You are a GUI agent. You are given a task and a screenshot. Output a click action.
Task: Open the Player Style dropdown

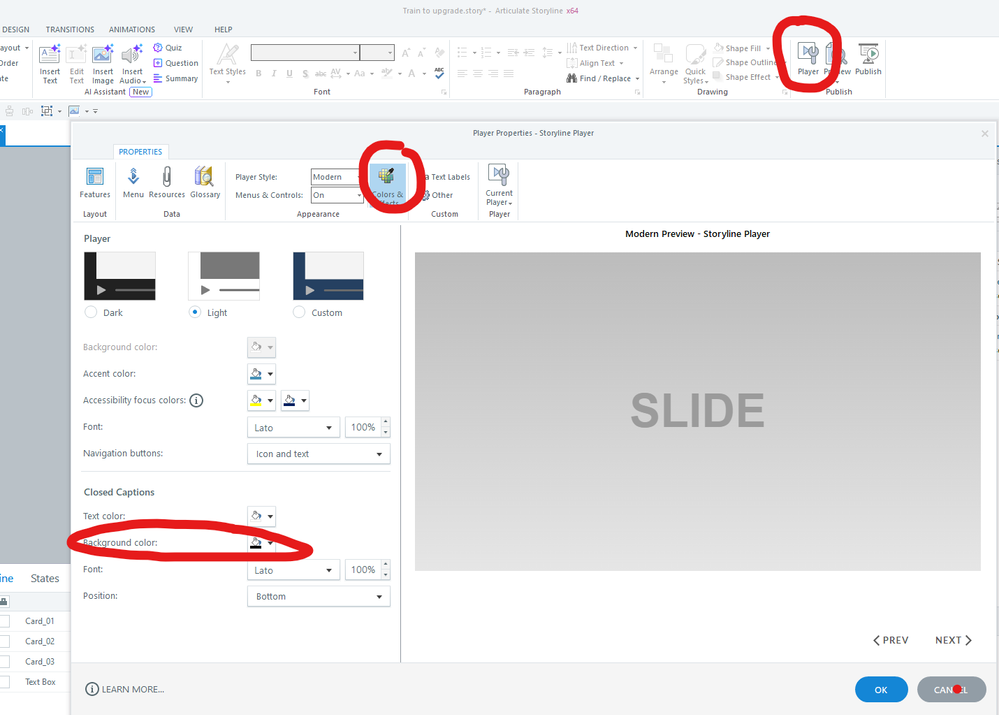click(x=337, y=177)
